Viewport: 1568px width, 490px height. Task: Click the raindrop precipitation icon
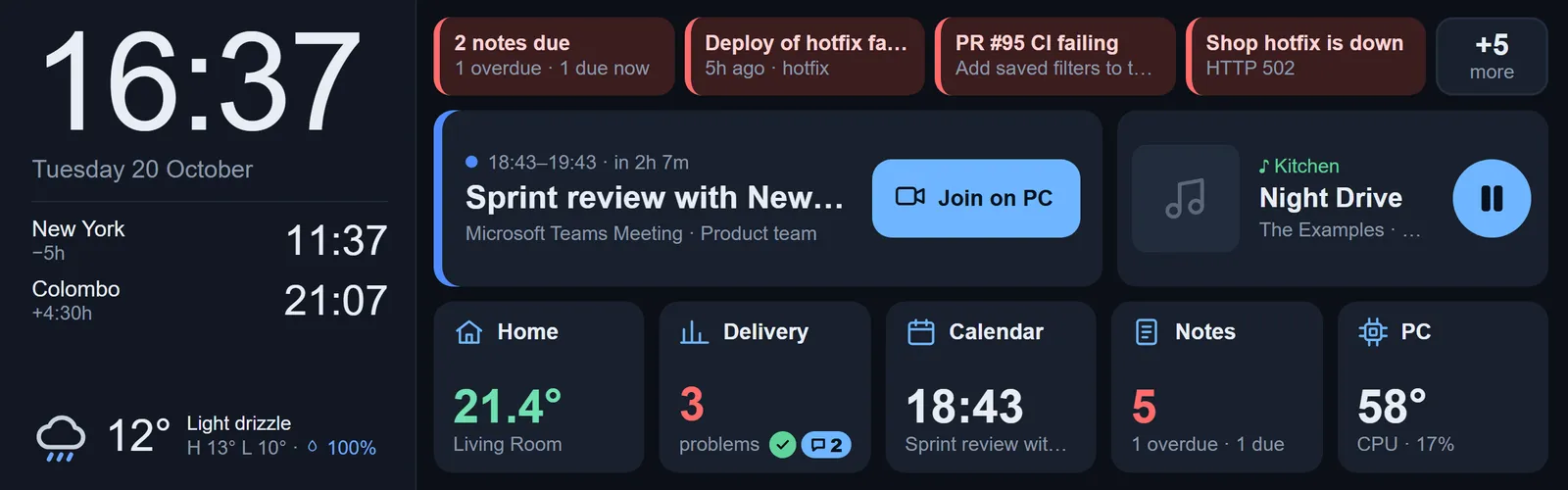point(313,447)
